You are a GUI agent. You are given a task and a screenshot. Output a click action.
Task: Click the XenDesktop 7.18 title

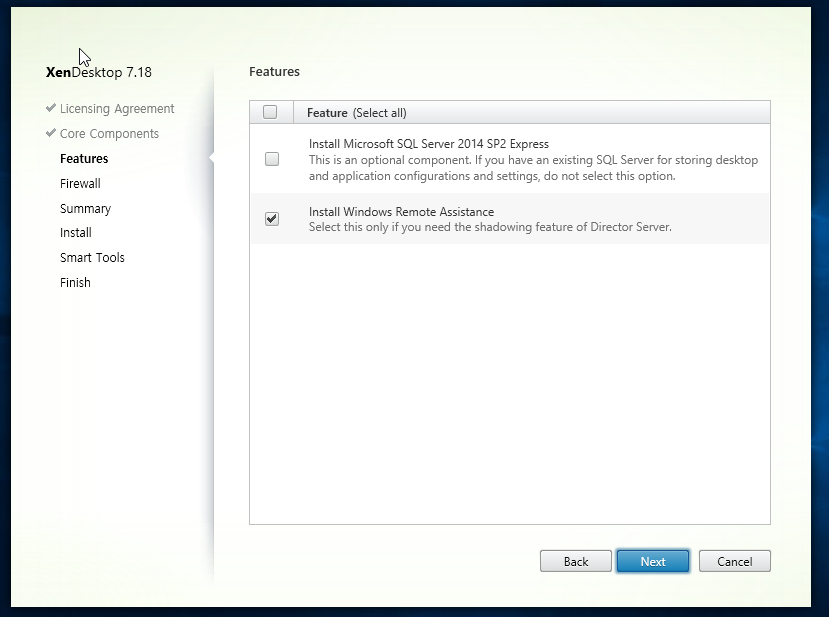(99, 72)
